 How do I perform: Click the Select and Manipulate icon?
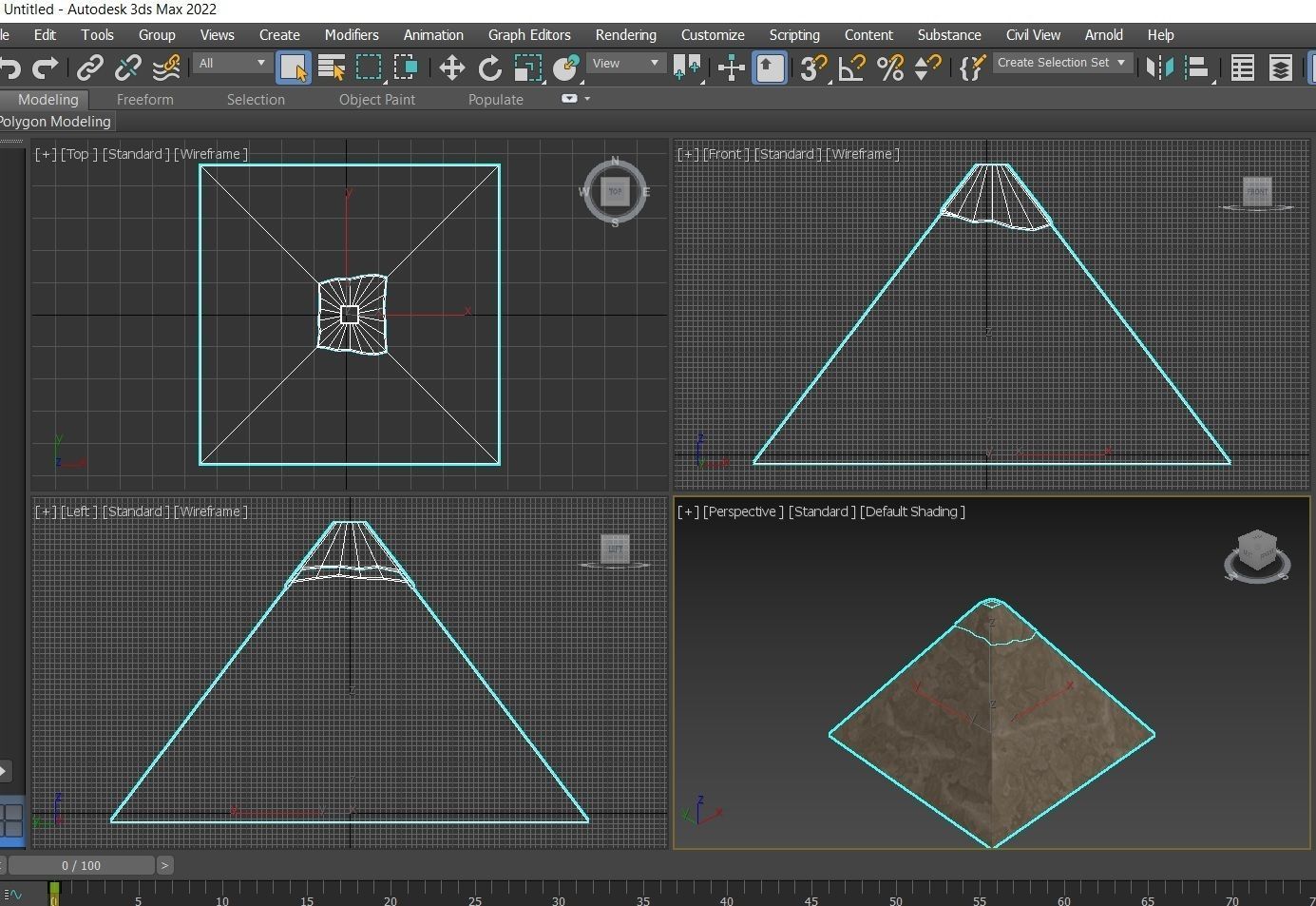[731, 67]
